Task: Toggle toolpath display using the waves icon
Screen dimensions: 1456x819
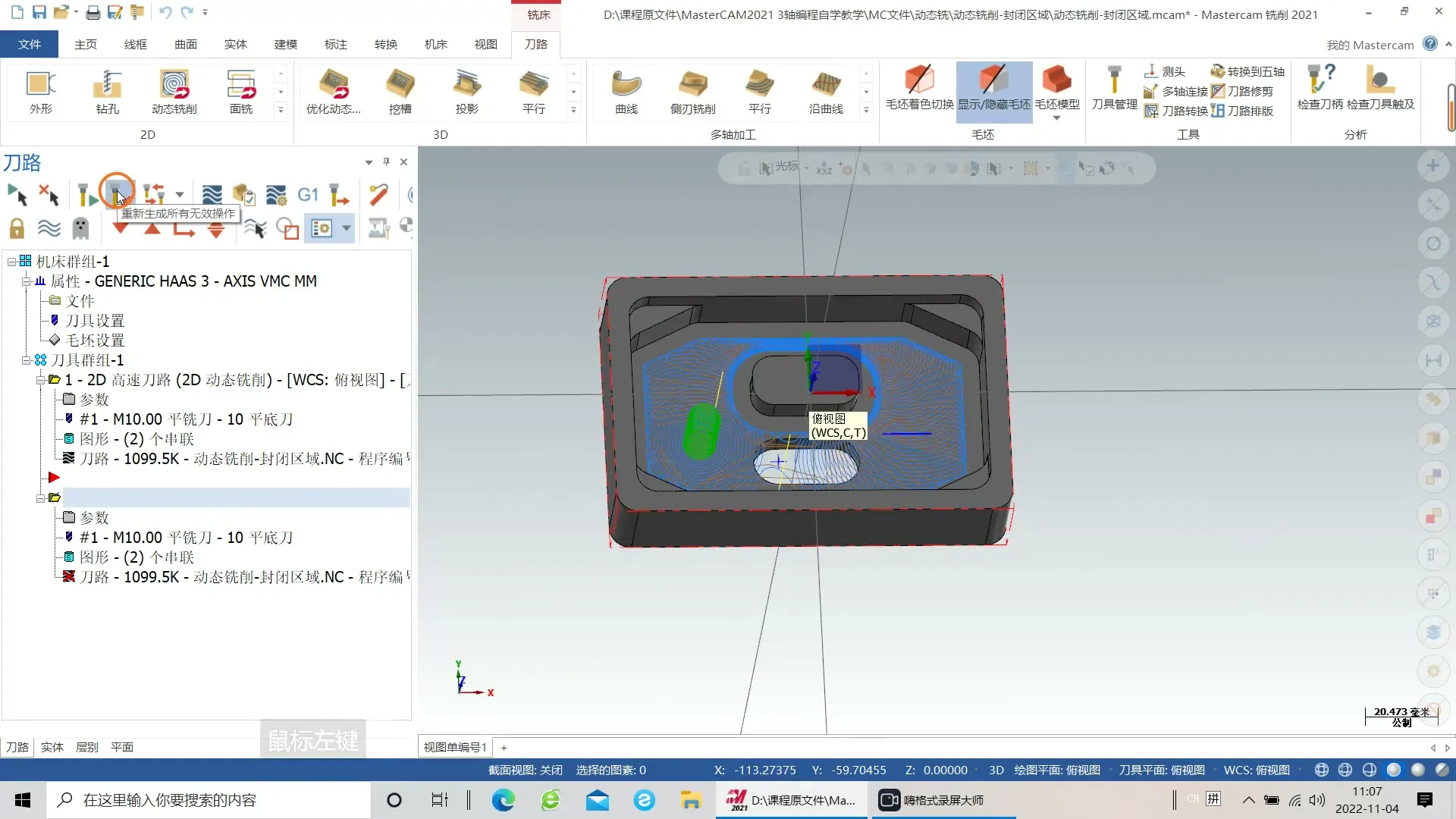Action: point(49,227)
